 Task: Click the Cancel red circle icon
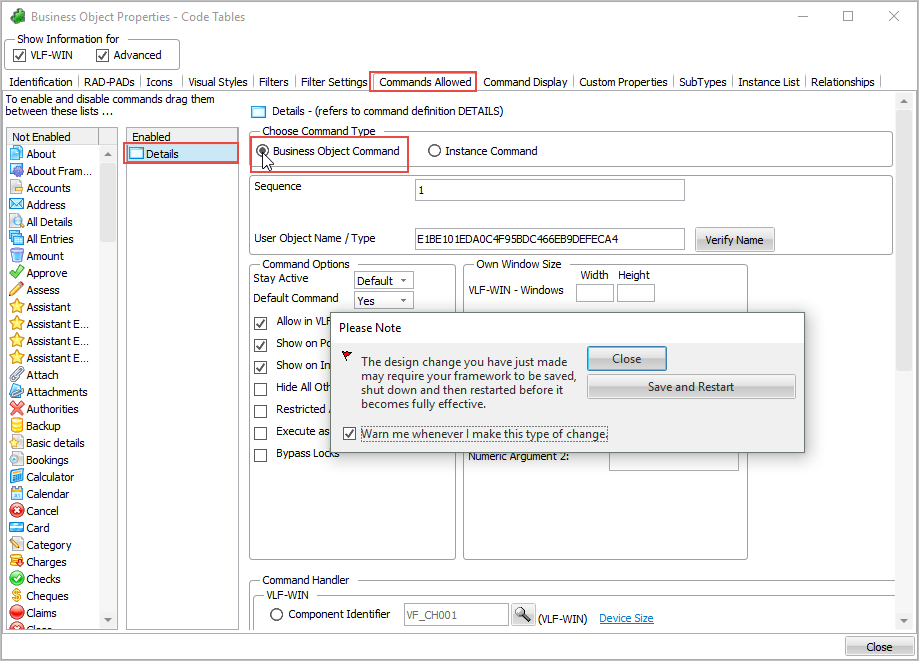coord(16,510)
